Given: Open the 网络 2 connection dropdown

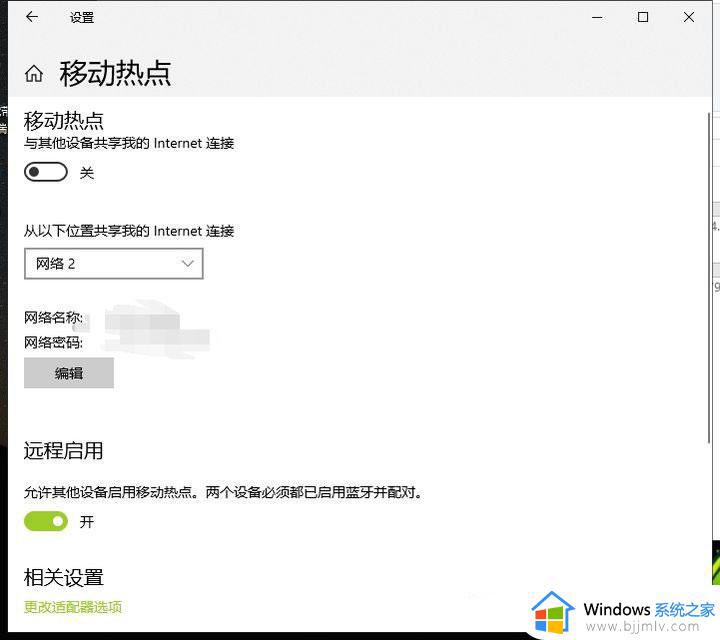Looking at the screenshot, I should click(113, 264).
